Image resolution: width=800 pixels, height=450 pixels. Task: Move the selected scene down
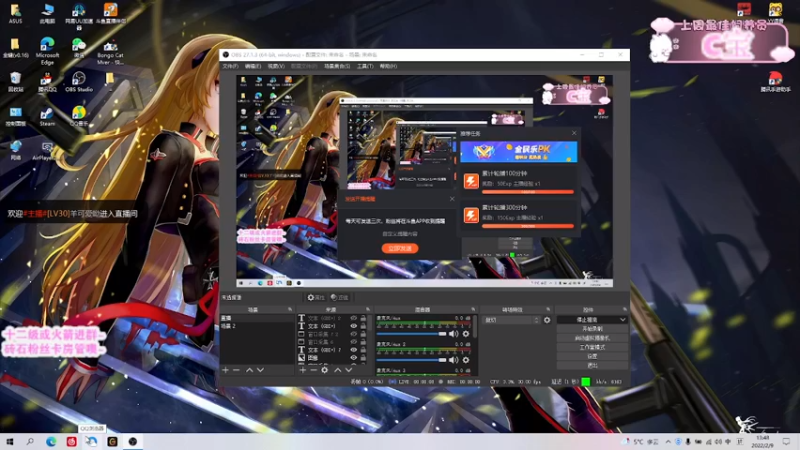tap(260, 370)
